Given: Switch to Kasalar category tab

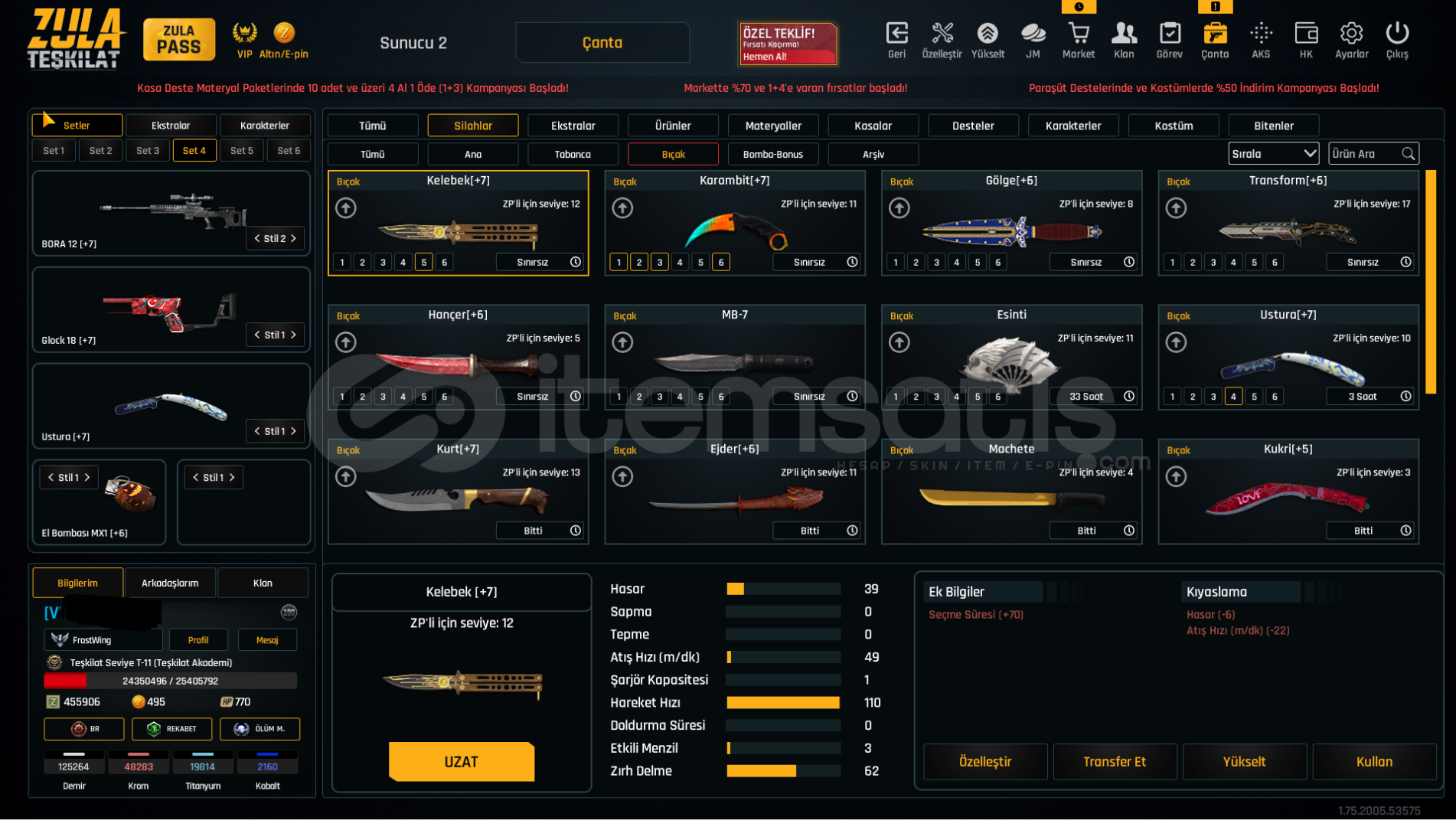Looking at the screenshot, I should point(873,126).
